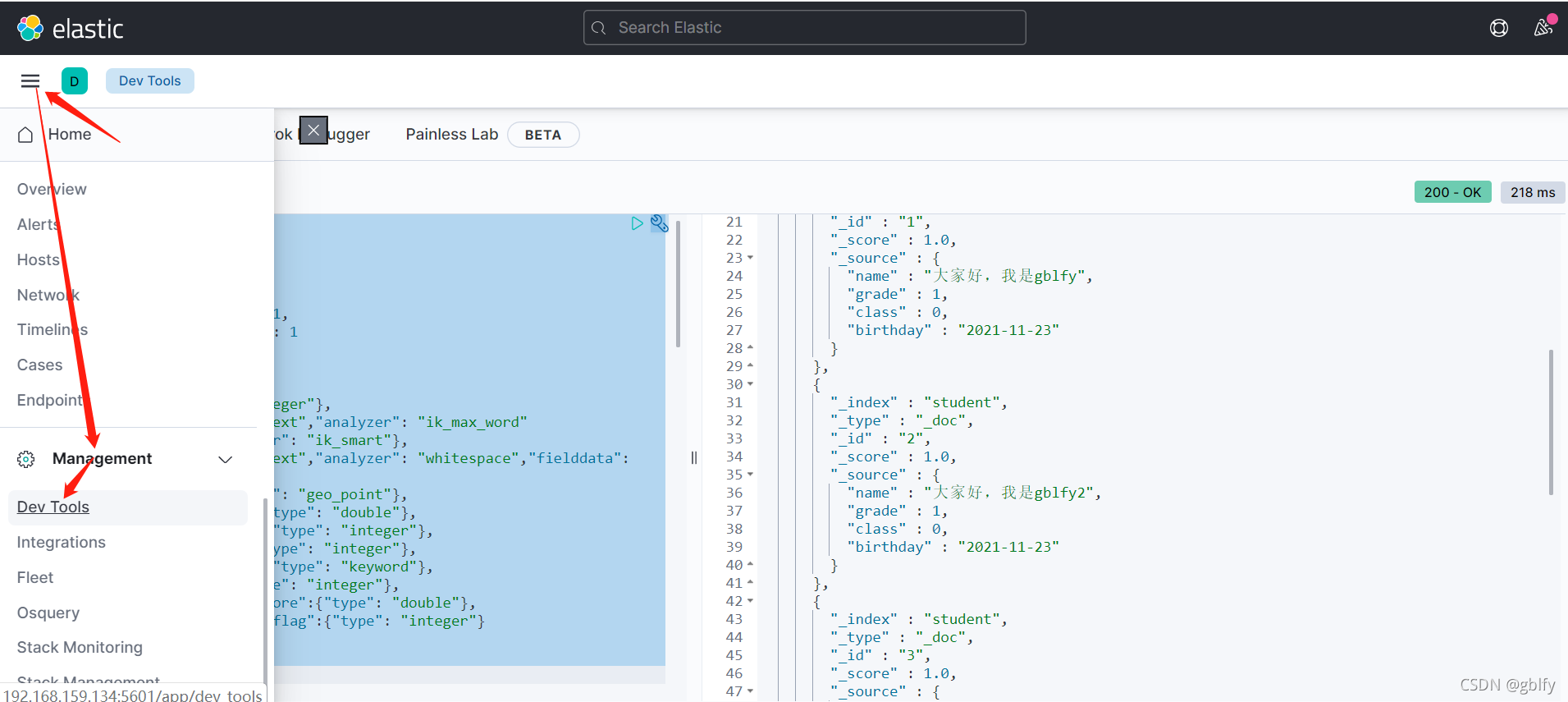
Task: Click the Dev Tools breadcrumb badge
Action: tap(150, 80)
